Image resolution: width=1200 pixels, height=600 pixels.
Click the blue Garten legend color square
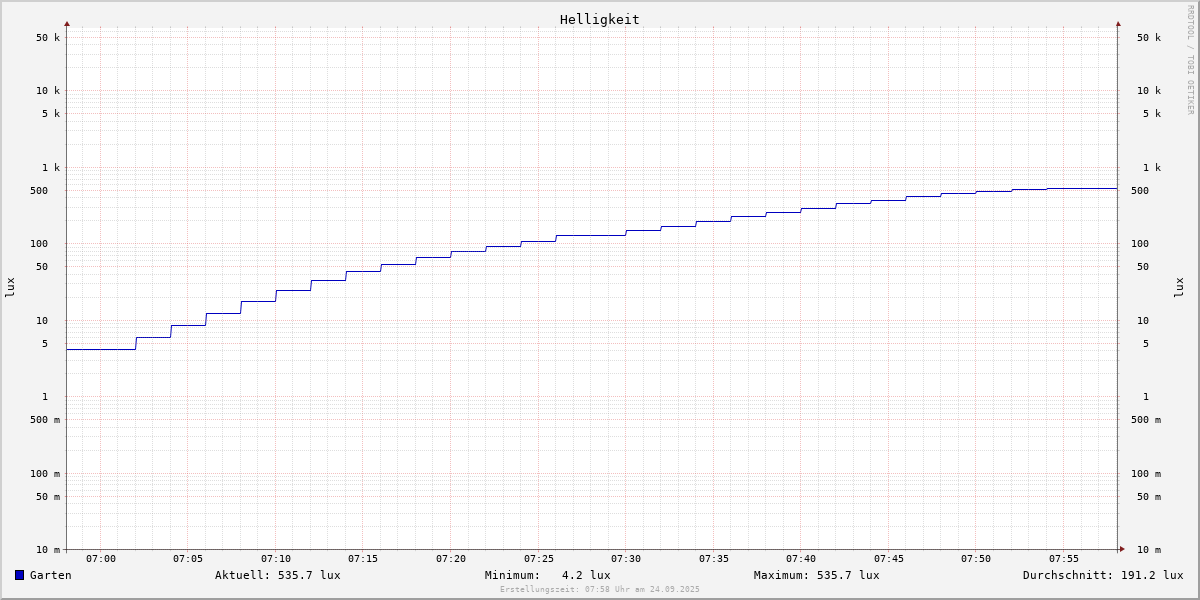click(x=19, y=575)
